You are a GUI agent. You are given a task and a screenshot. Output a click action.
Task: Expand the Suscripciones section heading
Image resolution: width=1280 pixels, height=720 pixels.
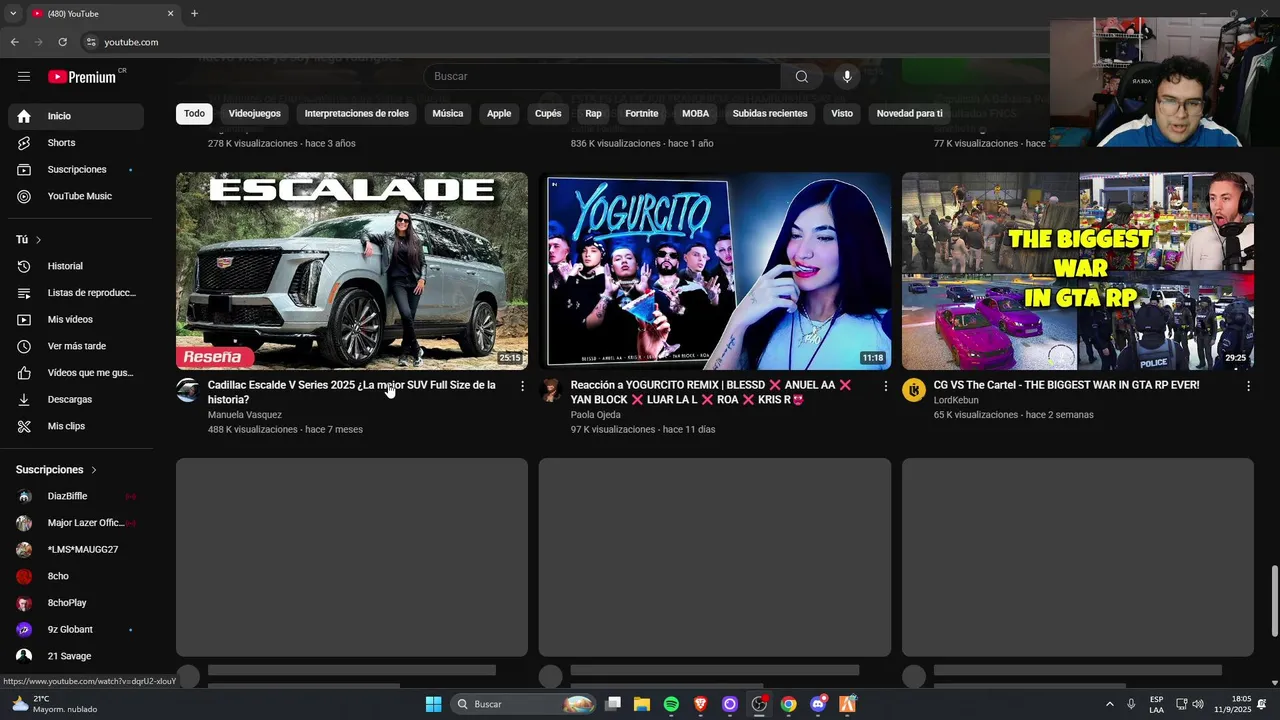(x=57, y=470)
